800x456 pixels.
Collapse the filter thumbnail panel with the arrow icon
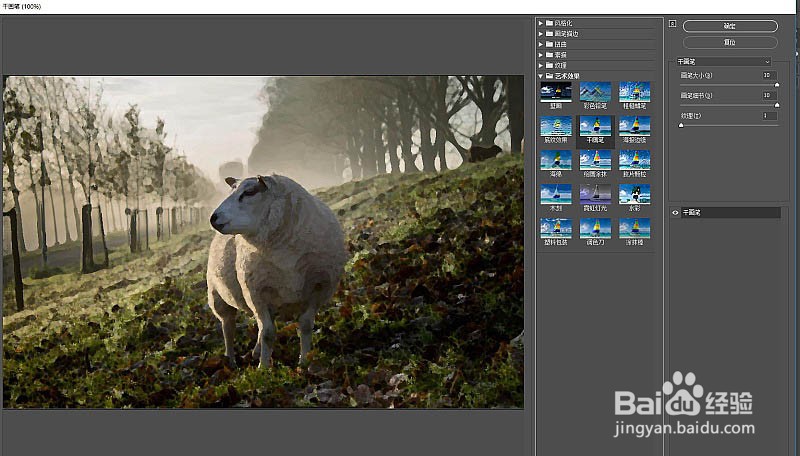[x=672, y=23]
